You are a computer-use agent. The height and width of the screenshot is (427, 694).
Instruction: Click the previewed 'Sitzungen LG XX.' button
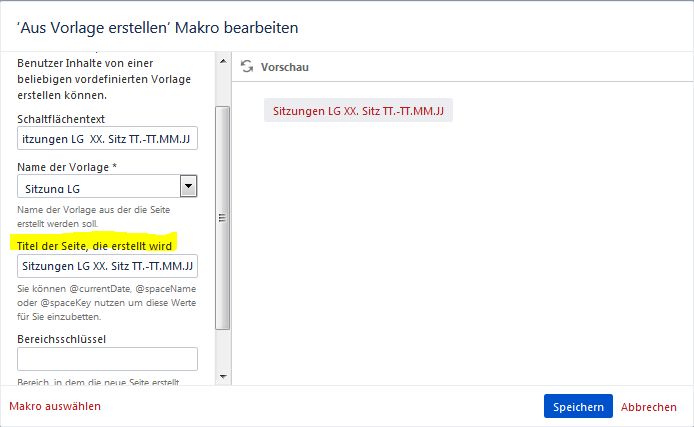[358, 110]
